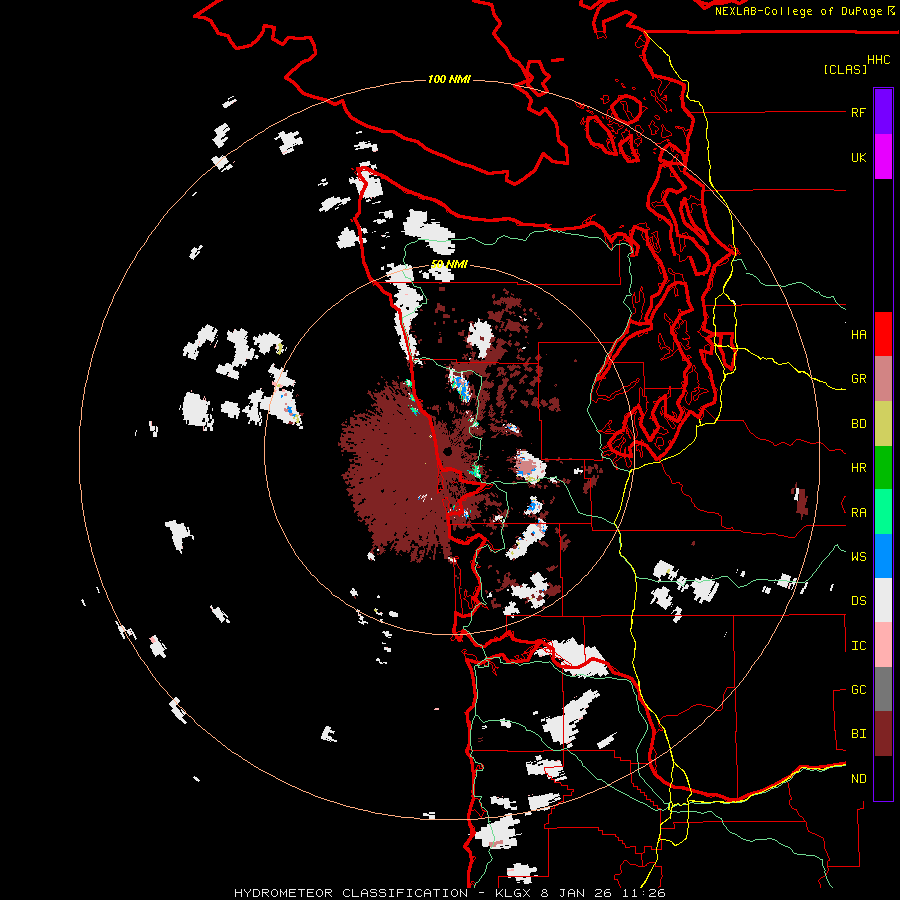The width and height of the screenshot is (900, 900).
Task: Click the radar site black dot marker
Action: [x=448, y=452]
